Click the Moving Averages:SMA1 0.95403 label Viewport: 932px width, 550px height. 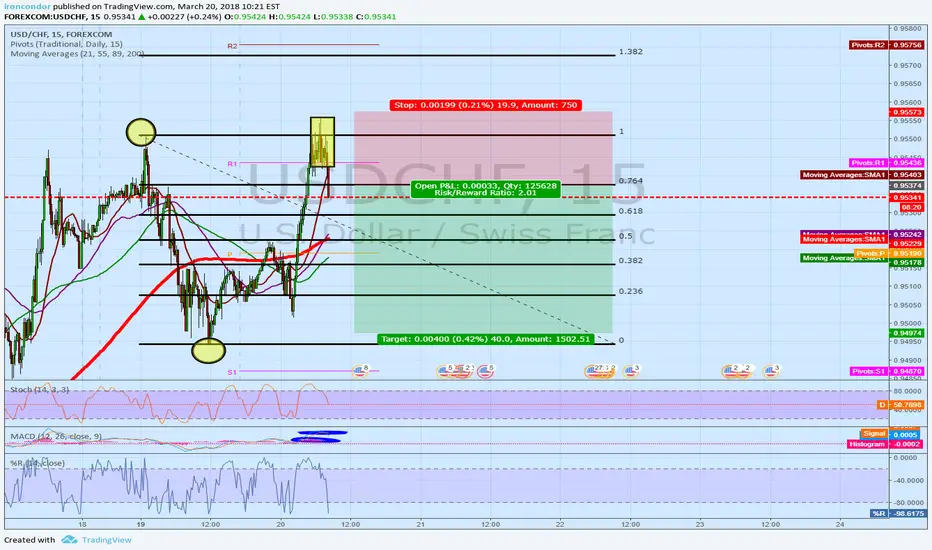(x=862, y=175)
